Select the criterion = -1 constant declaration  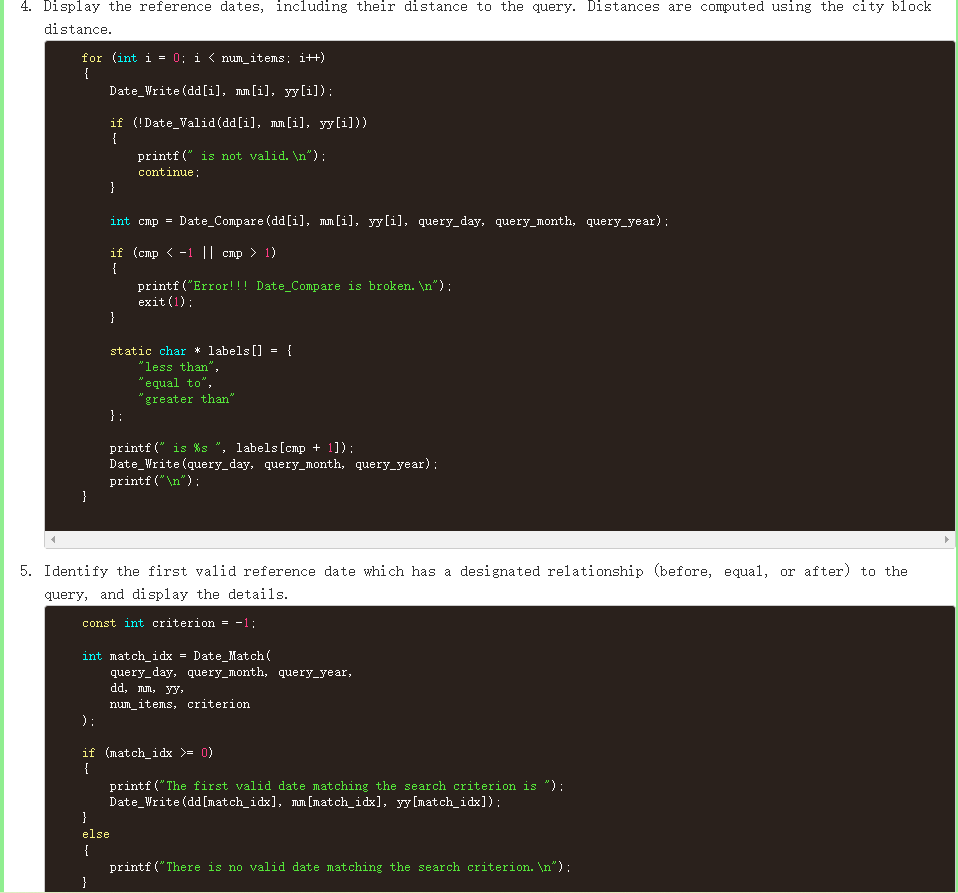click(x=168, y=623)
